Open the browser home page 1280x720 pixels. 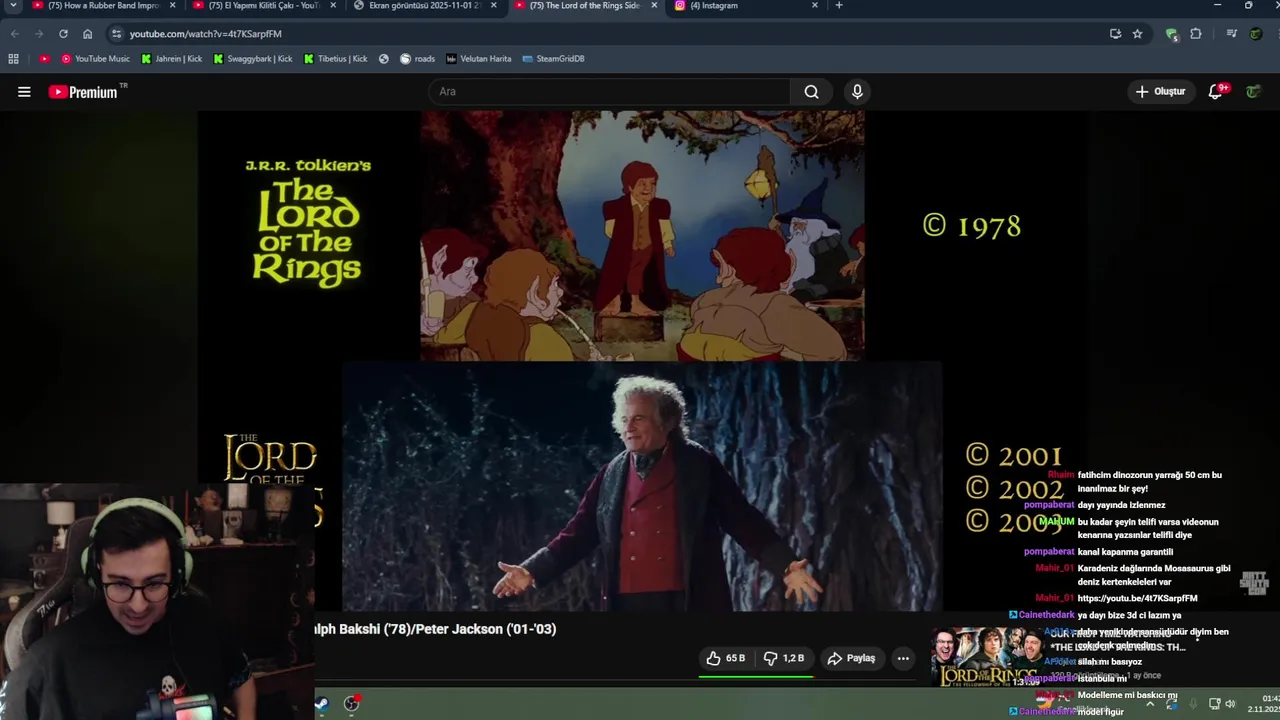87,33
